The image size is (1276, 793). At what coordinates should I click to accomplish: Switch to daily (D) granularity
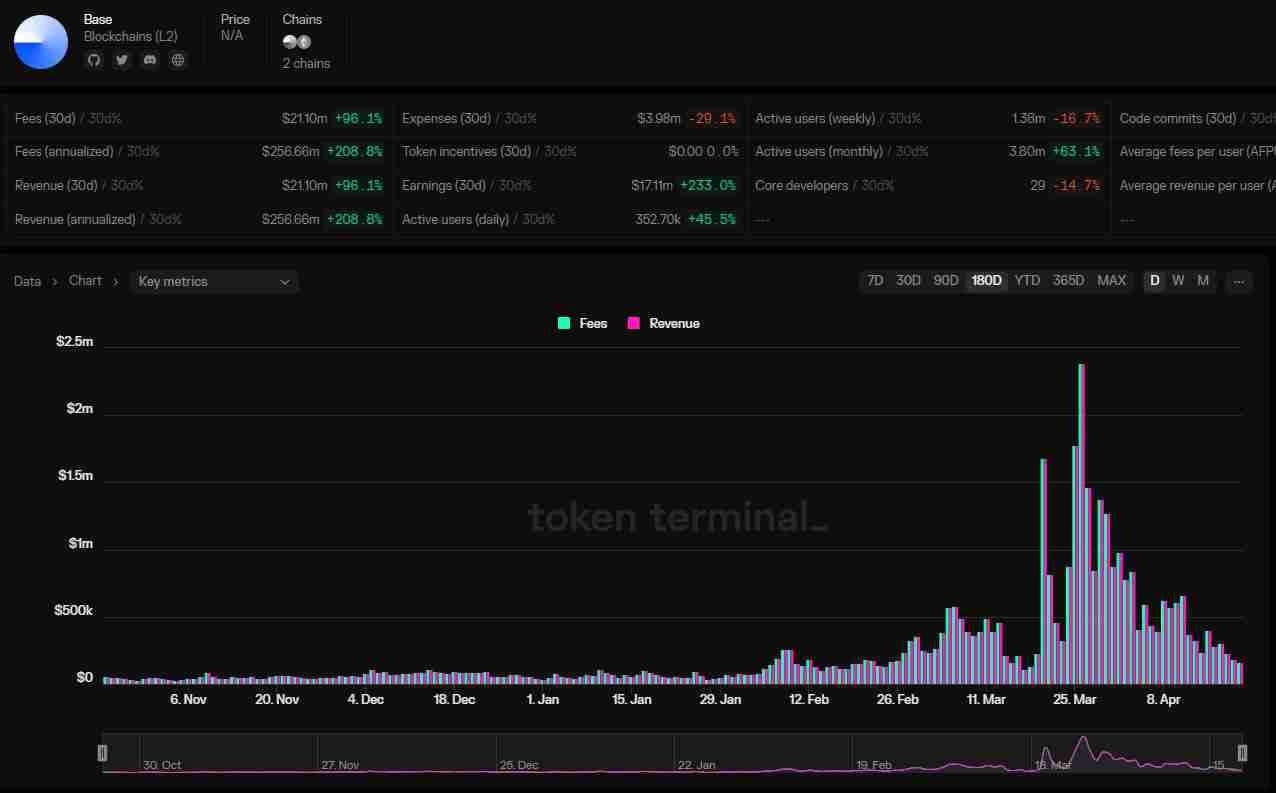pyautogui.click(x=1154, y=281)
